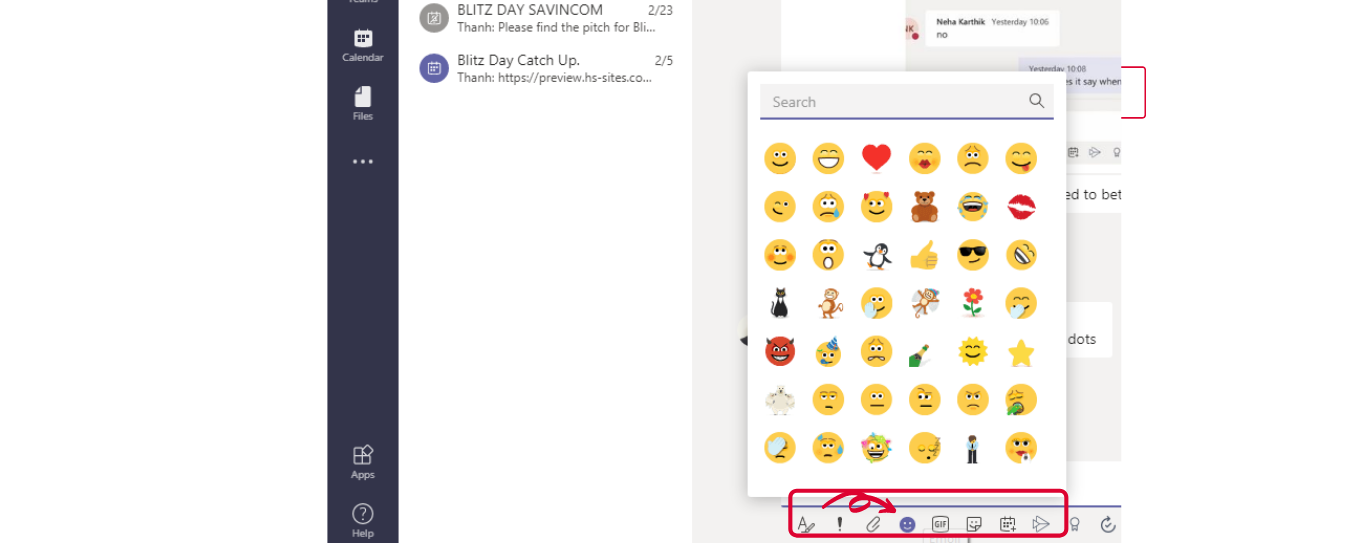Open the Sticker picker
The height and width of the screenshot is (543, 1358).
pos(974,524)
